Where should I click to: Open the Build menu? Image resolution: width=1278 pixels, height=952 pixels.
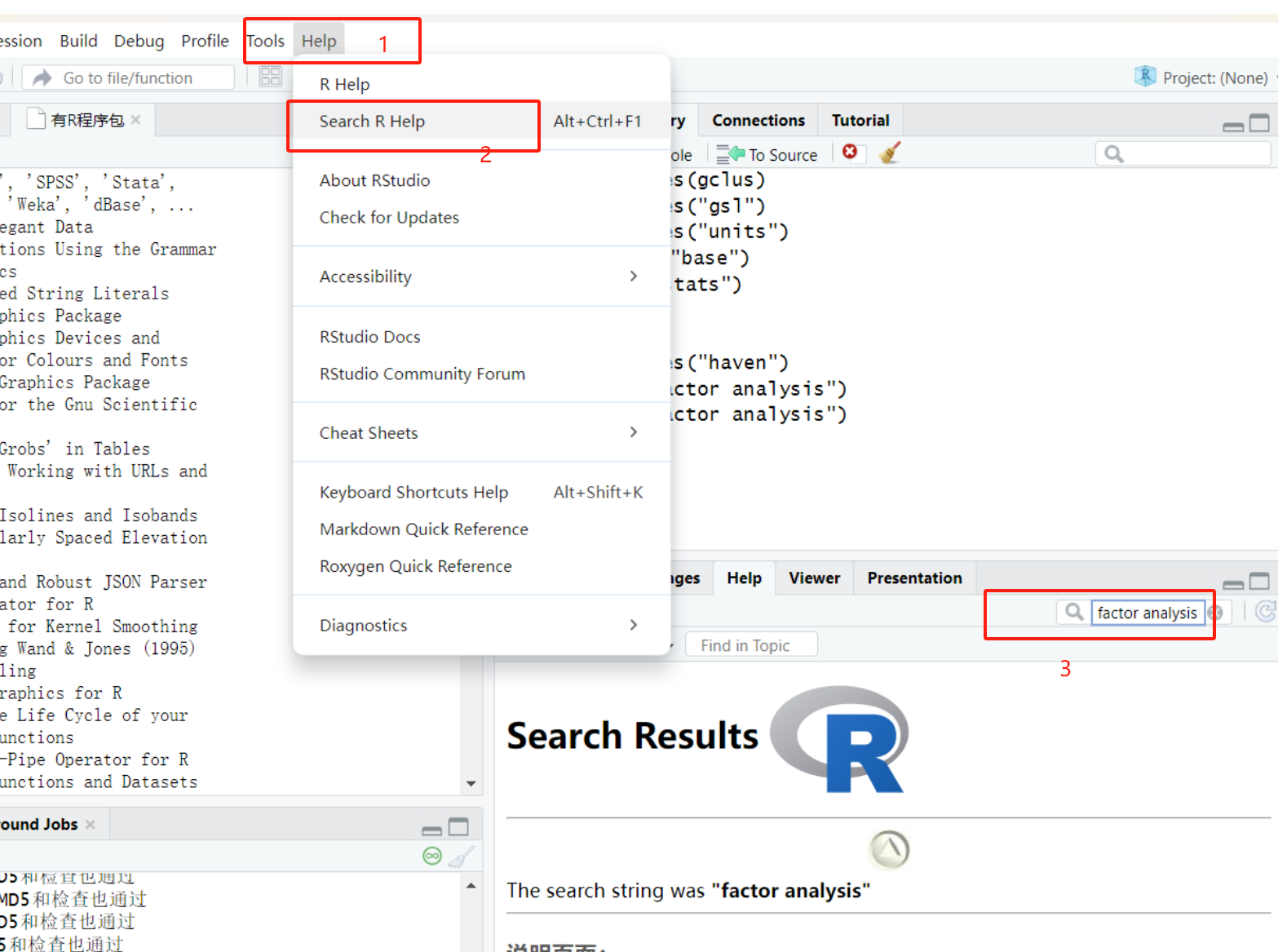coord(78,41)
